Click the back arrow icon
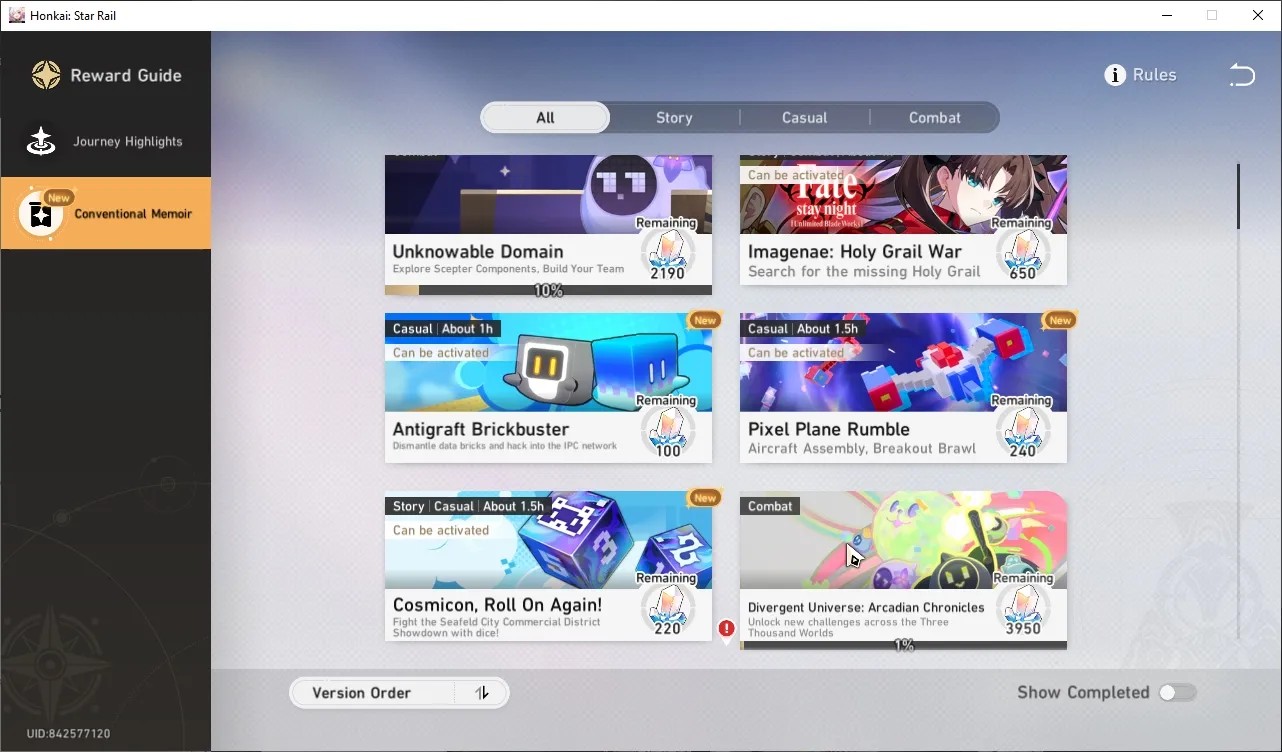The image size is (1282, 752). [x=1241, y=75]
